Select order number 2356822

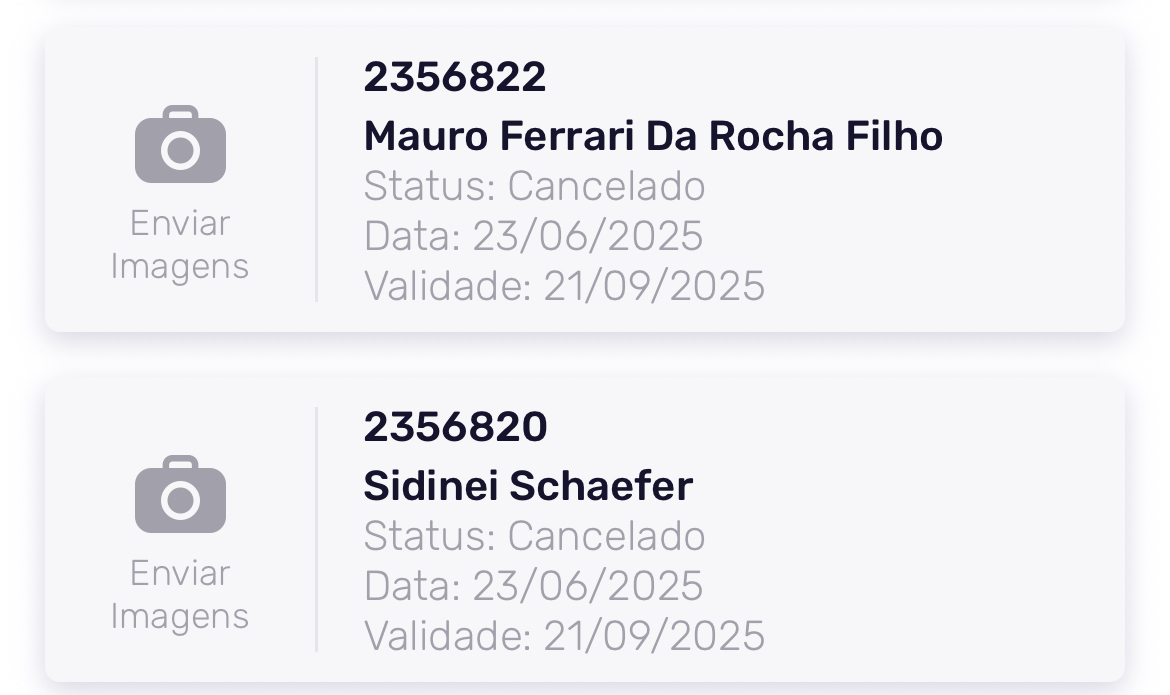(x=455, y=77)
